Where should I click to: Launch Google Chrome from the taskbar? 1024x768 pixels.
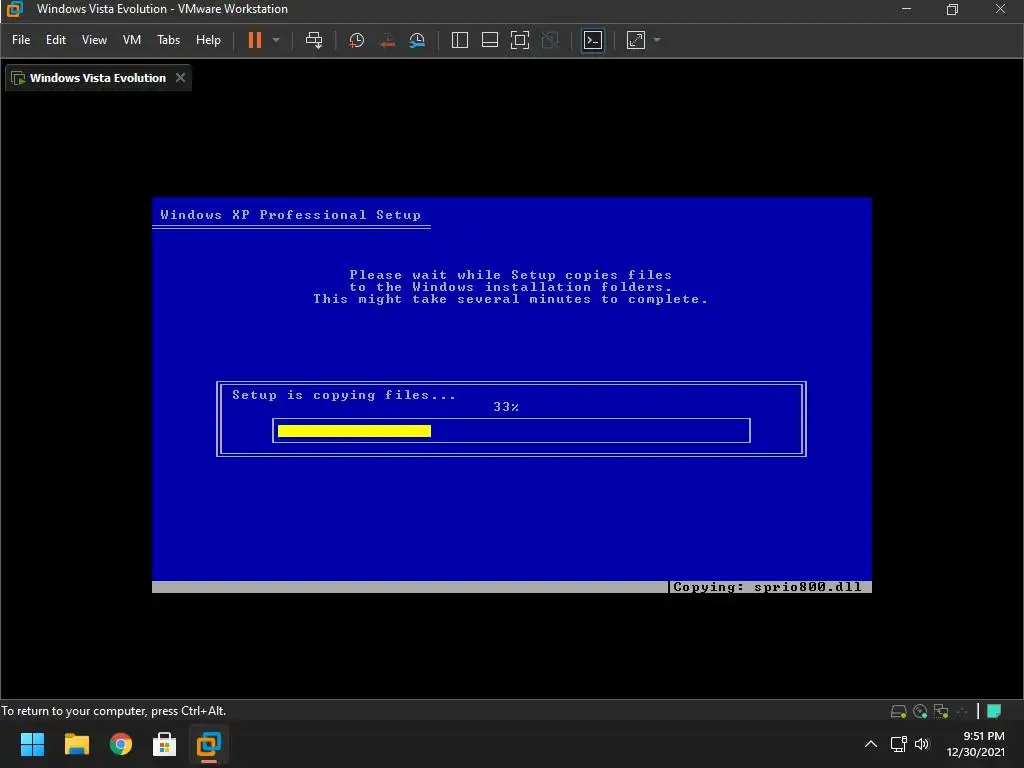[x=121, y=744]
